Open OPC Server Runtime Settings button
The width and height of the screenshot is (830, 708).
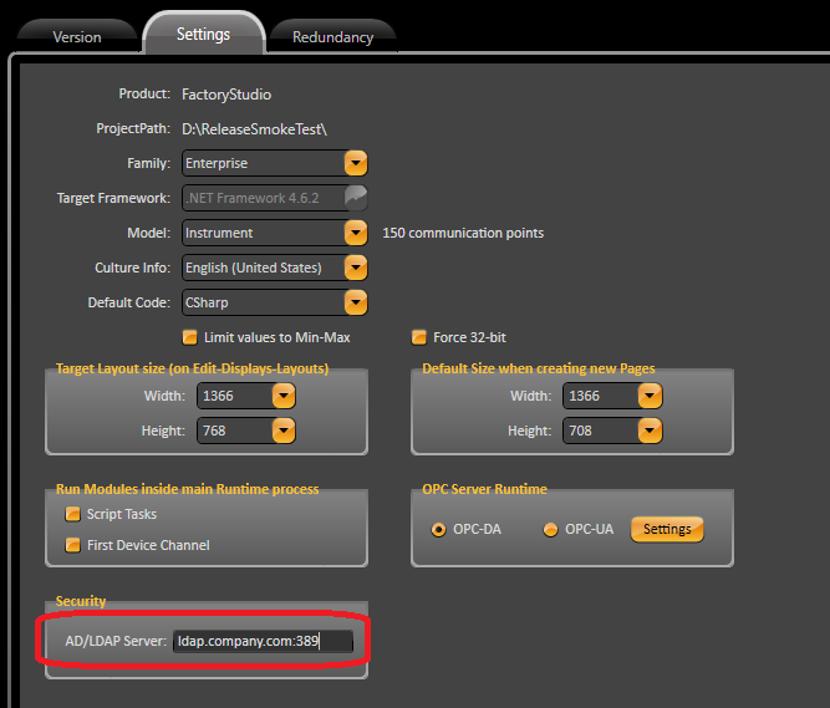667,529
